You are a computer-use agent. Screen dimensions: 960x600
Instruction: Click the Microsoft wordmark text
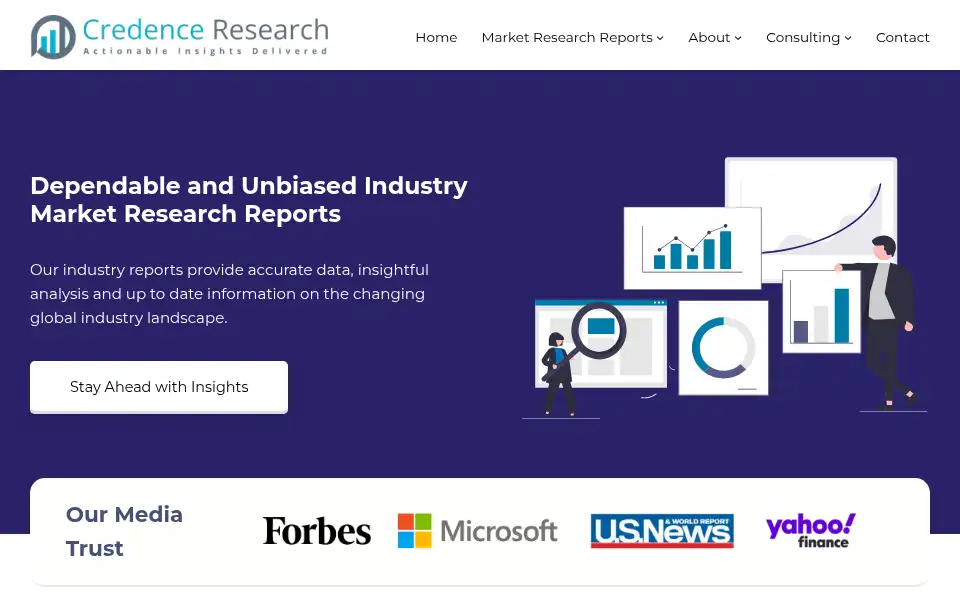(x=498, y=531)
